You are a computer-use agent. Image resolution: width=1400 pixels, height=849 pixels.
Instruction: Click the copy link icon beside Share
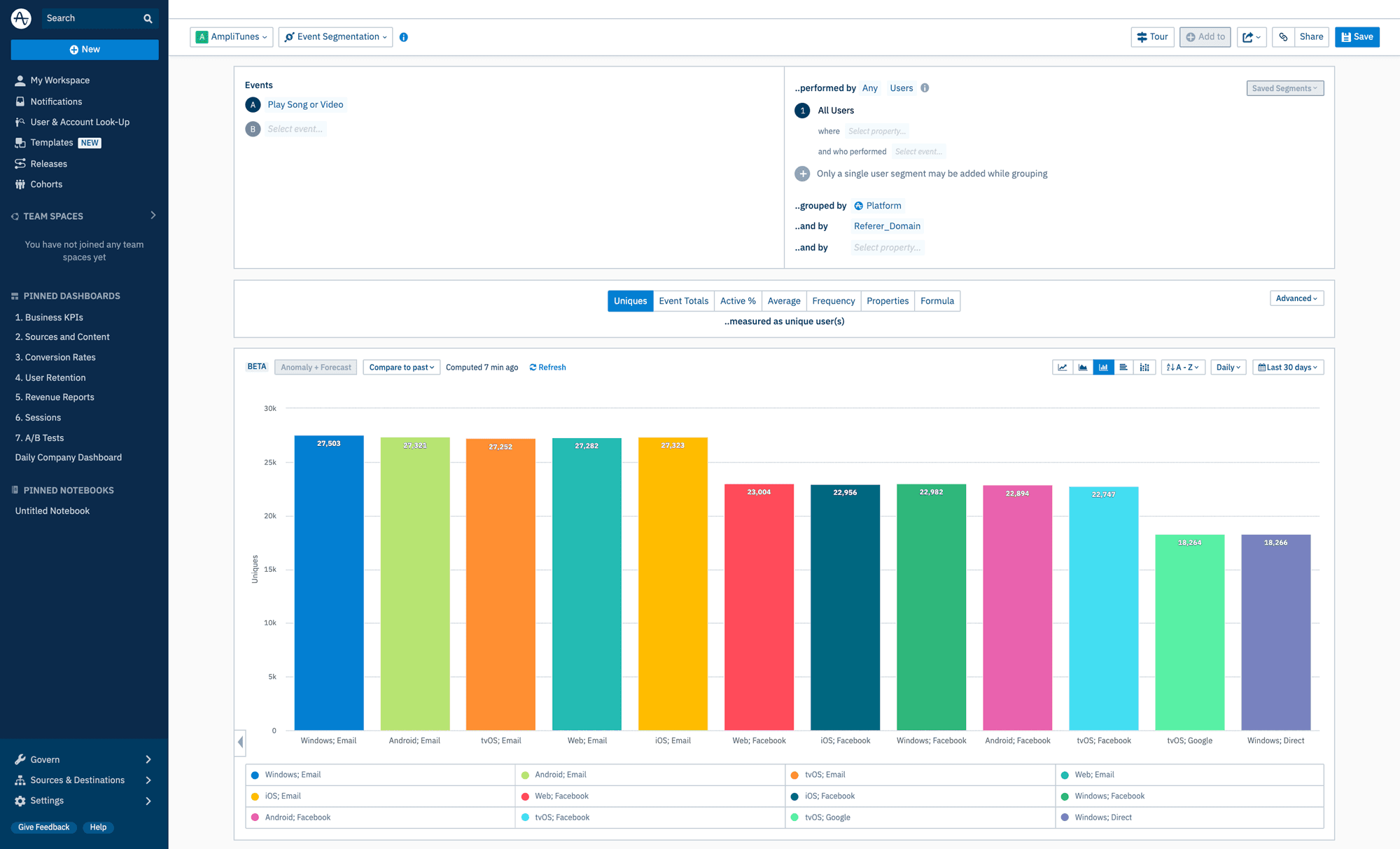click(x=1283, y=37)
